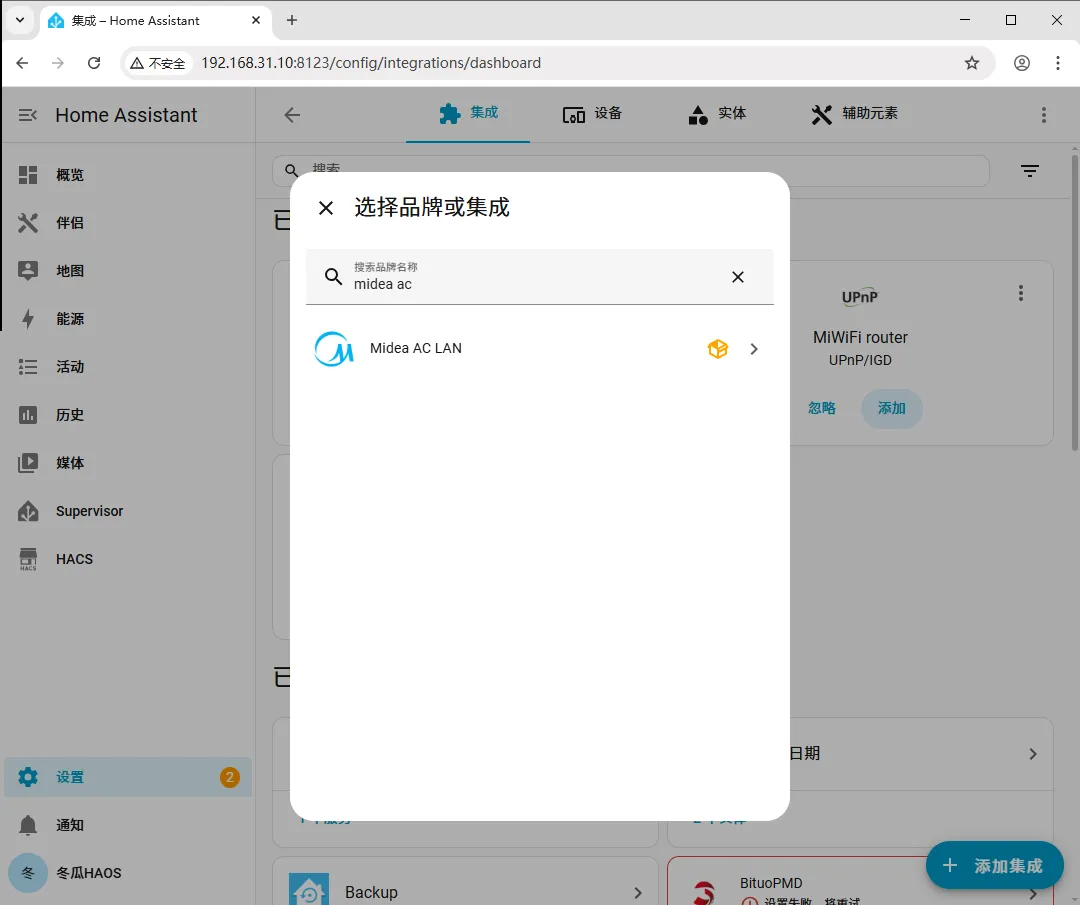Switch to the 辅助元素 helpers tab
Viewport: 1080px width, 905px height.
855,114
